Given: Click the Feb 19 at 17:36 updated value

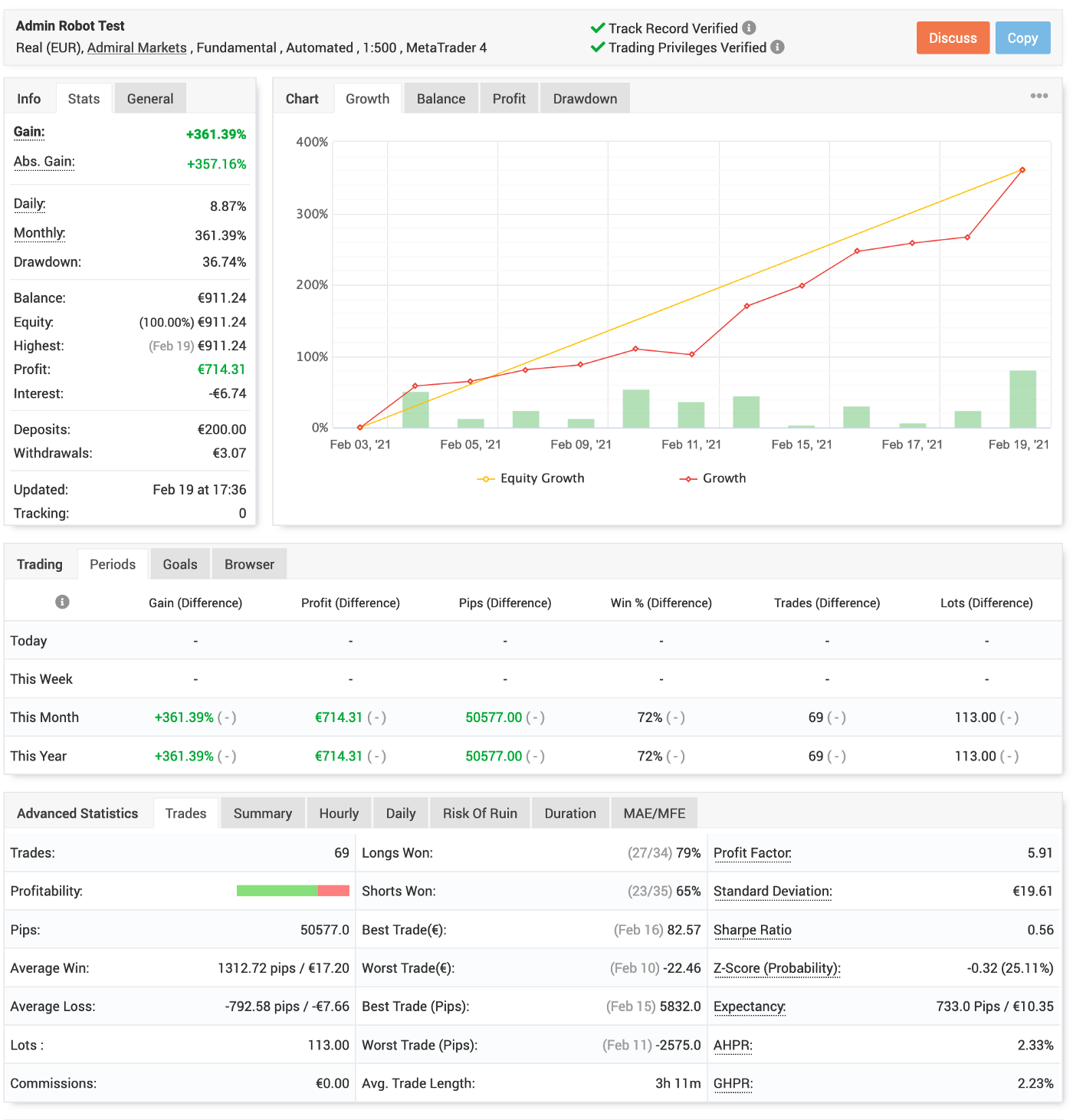Looking at the screenshot, I should (x=199, y=490).
